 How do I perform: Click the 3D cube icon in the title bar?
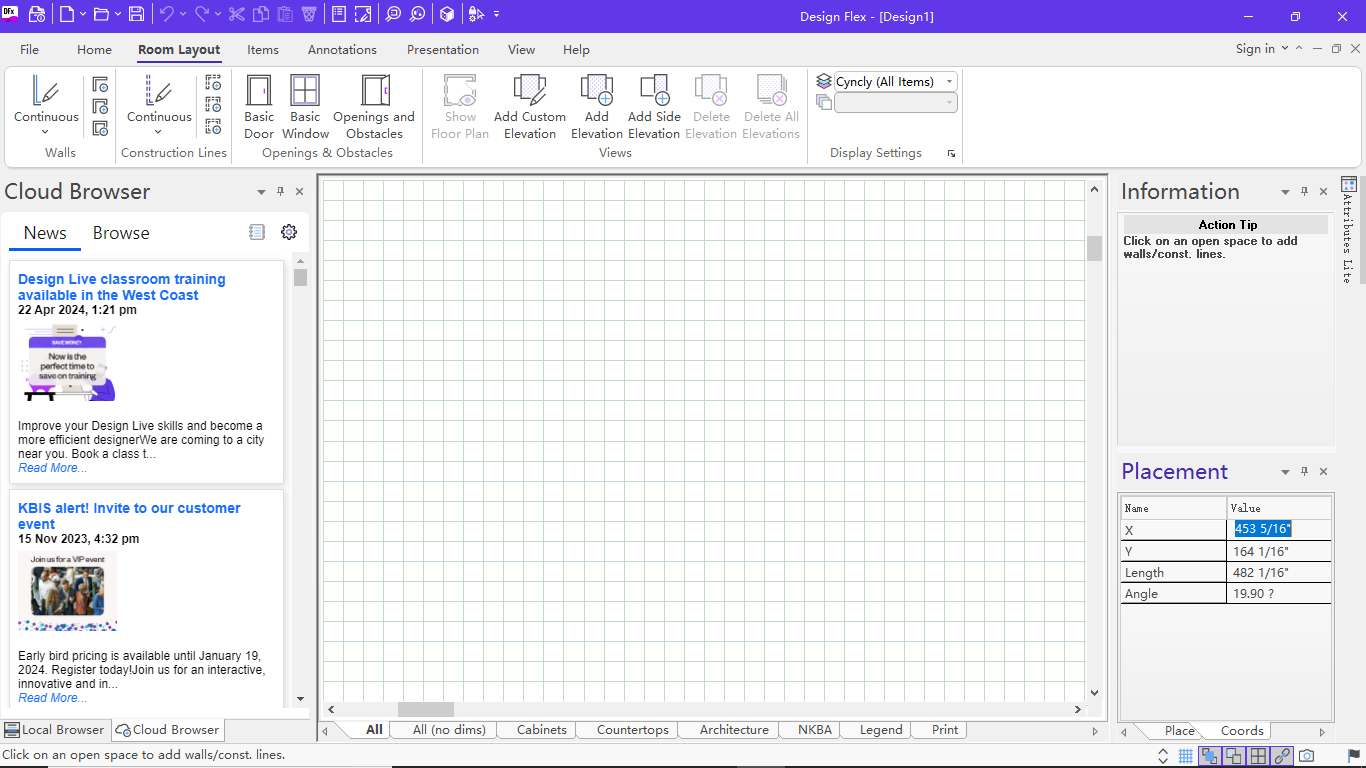click(x=447, y=14)
